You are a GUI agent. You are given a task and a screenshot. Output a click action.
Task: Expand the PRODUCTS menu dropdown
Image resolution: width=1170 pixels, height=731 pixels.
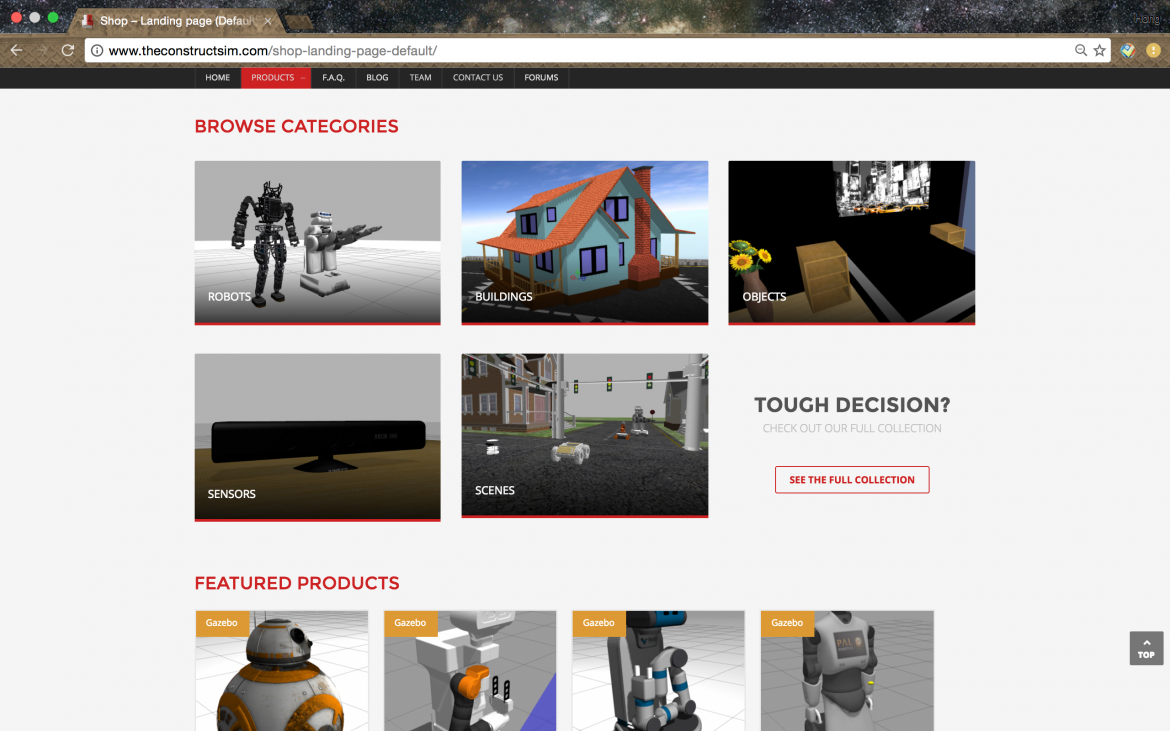[276, 78]
